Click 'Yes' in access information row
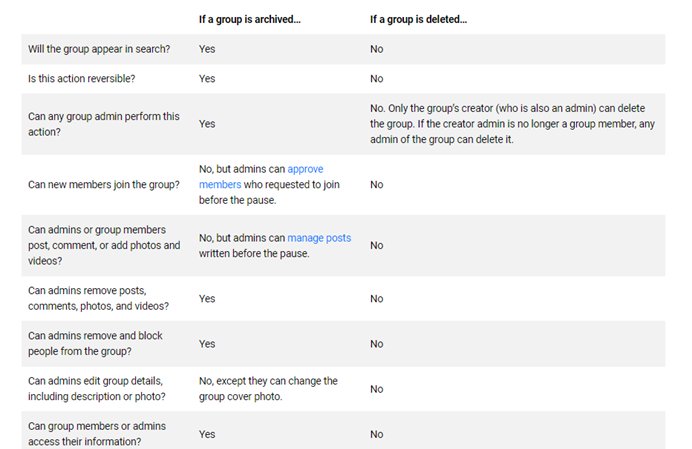Screen dimensions: 692x449 [207, 434]
